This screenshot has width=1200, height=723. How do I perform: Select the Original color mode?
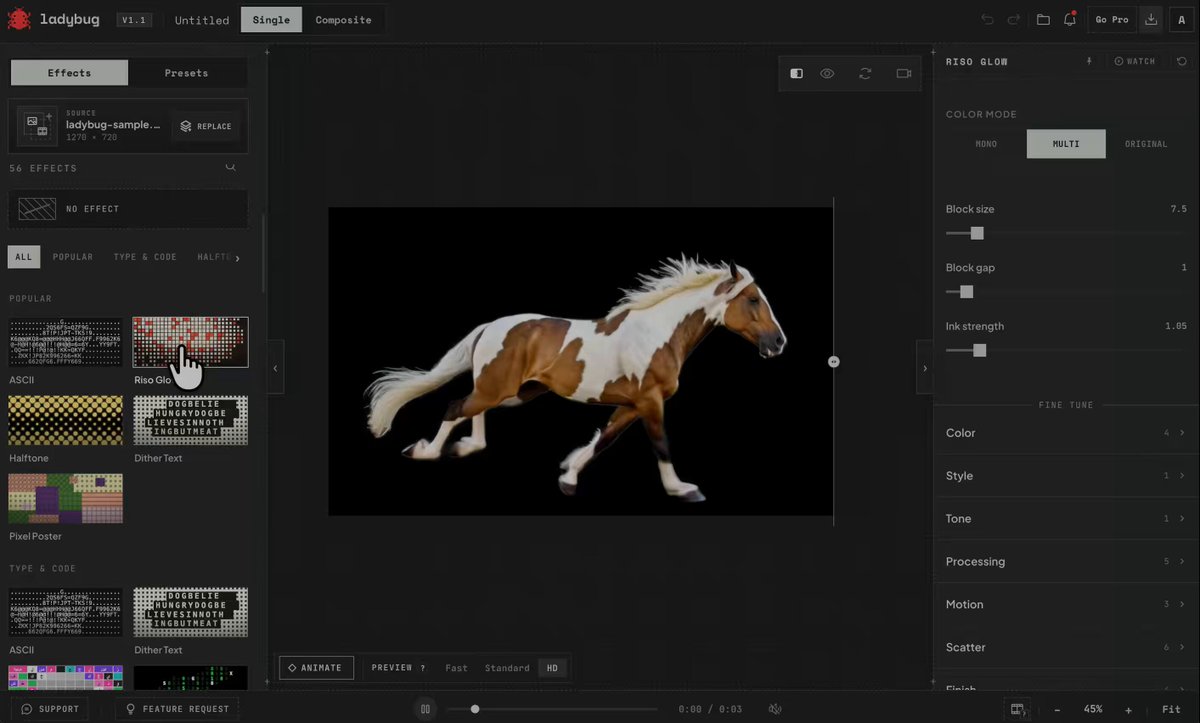coord(1146,144)
